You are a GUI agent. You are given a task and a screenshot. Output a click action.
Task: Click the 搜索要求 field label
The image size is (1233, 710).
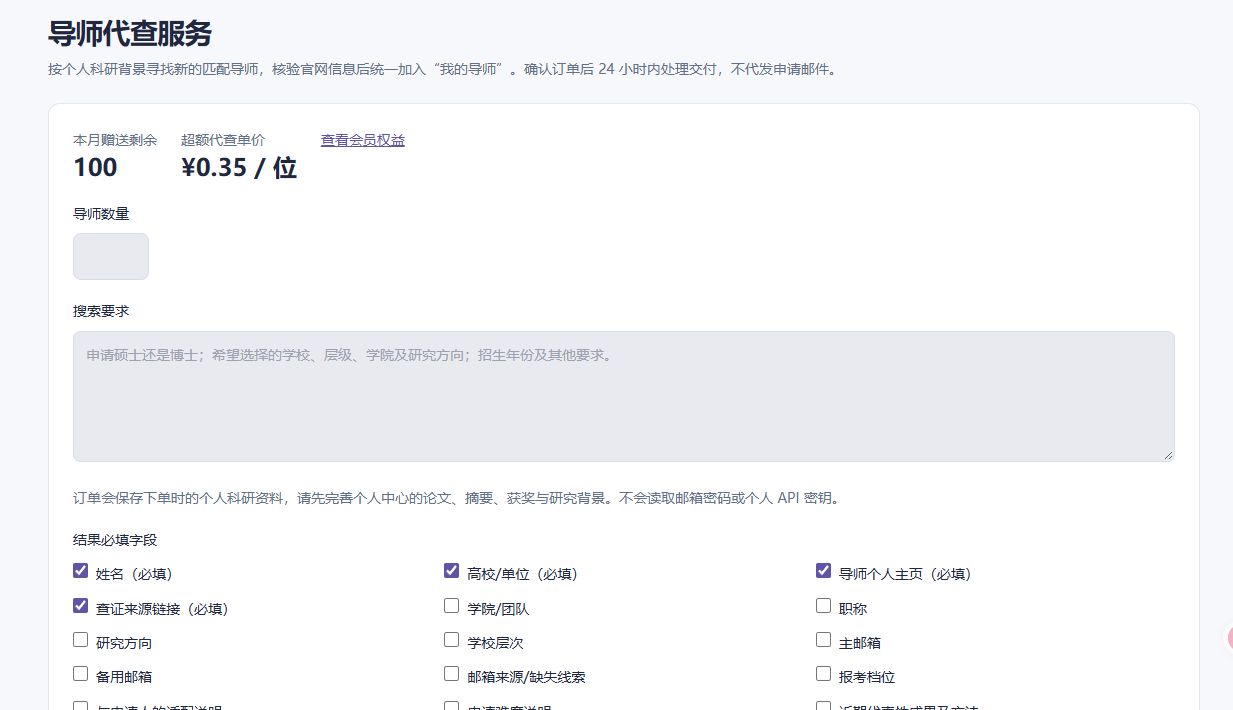101,311
